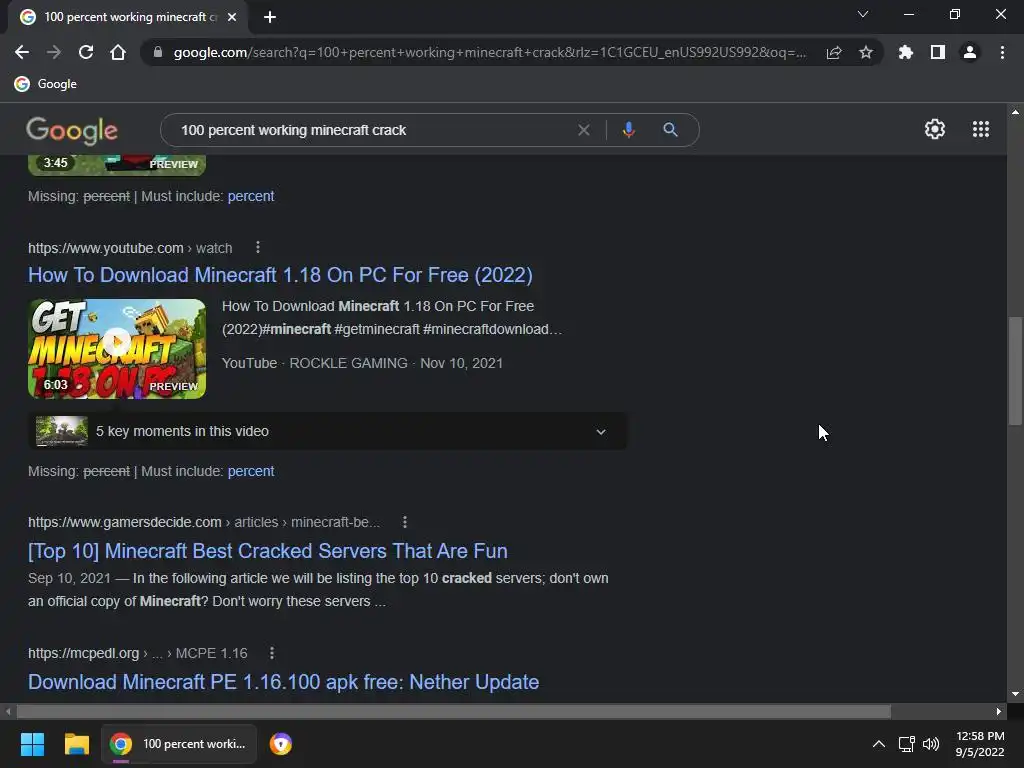Click 'percent' link under Minecraft 1.18 result

[x=251, y=472]
